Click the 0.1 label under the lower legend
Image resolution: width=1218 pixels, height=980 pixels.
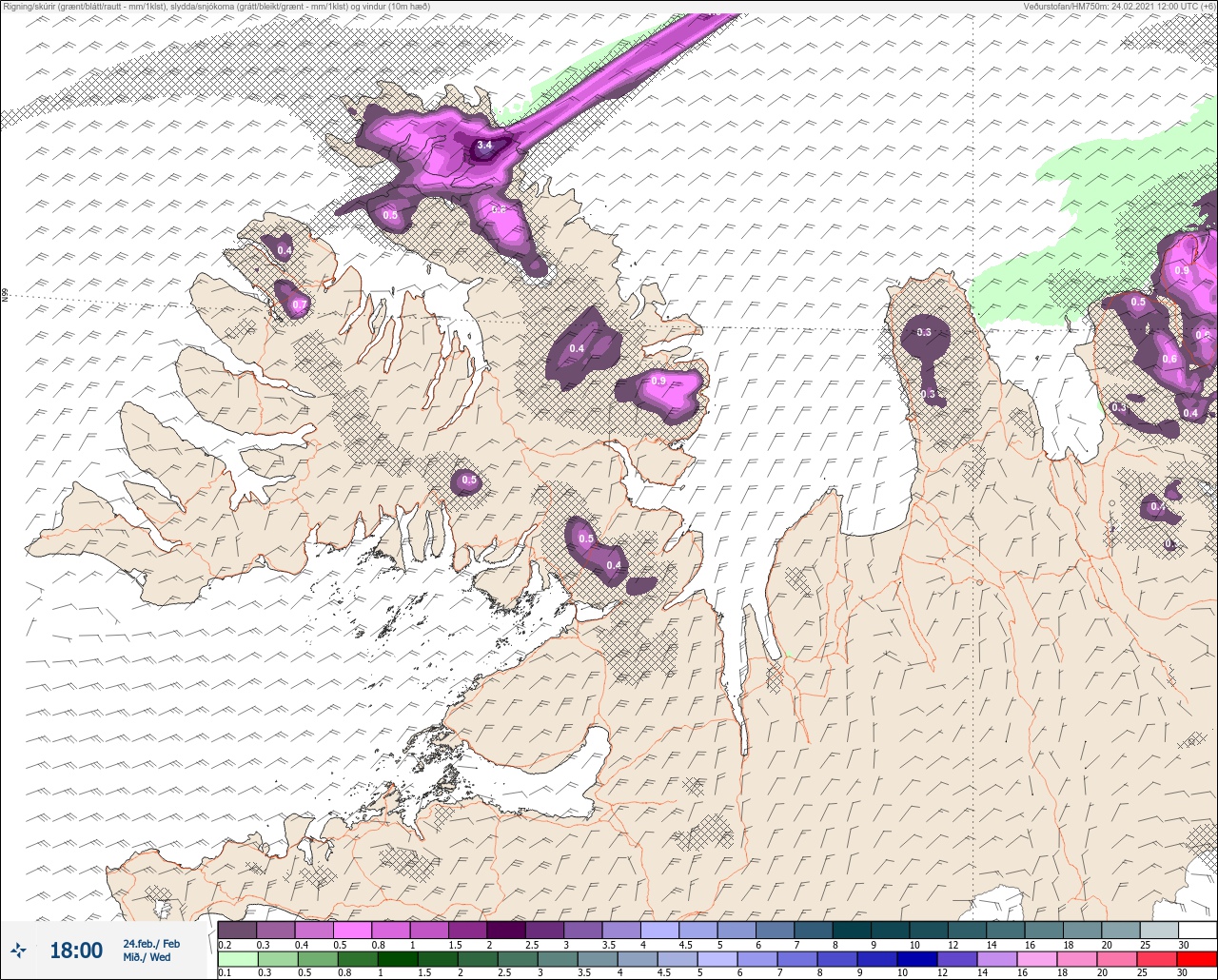coord(225,973)
